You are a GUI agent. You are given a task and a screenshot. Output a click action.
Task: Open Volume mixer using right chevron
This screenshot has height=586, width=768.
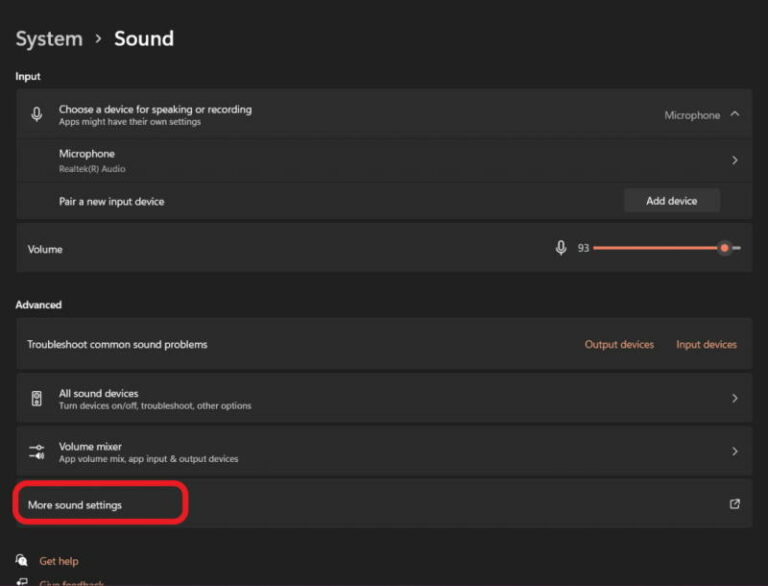735,451
